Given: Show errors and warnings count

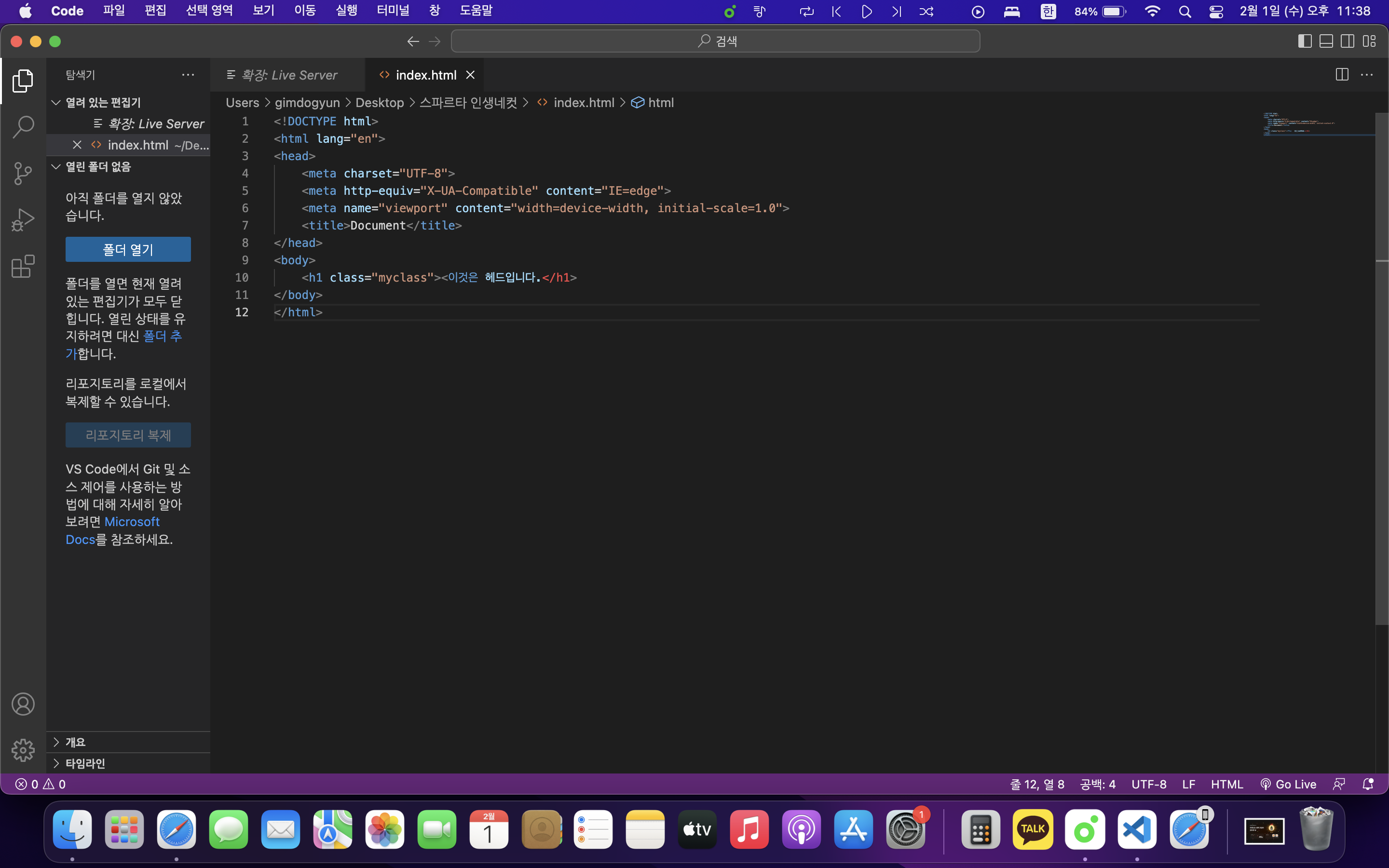Looking at the screenshot, I should pyautogui.click(x=40, y=784).
